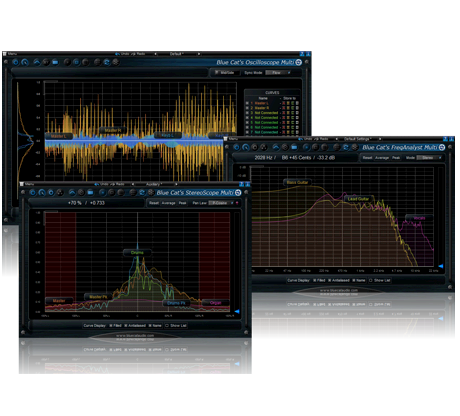Image resolution: width=460 pixels, height=416 pixels.
Task: Toggle the Filled checkbox in StereoScope Multi
Action: coord(111,325)
